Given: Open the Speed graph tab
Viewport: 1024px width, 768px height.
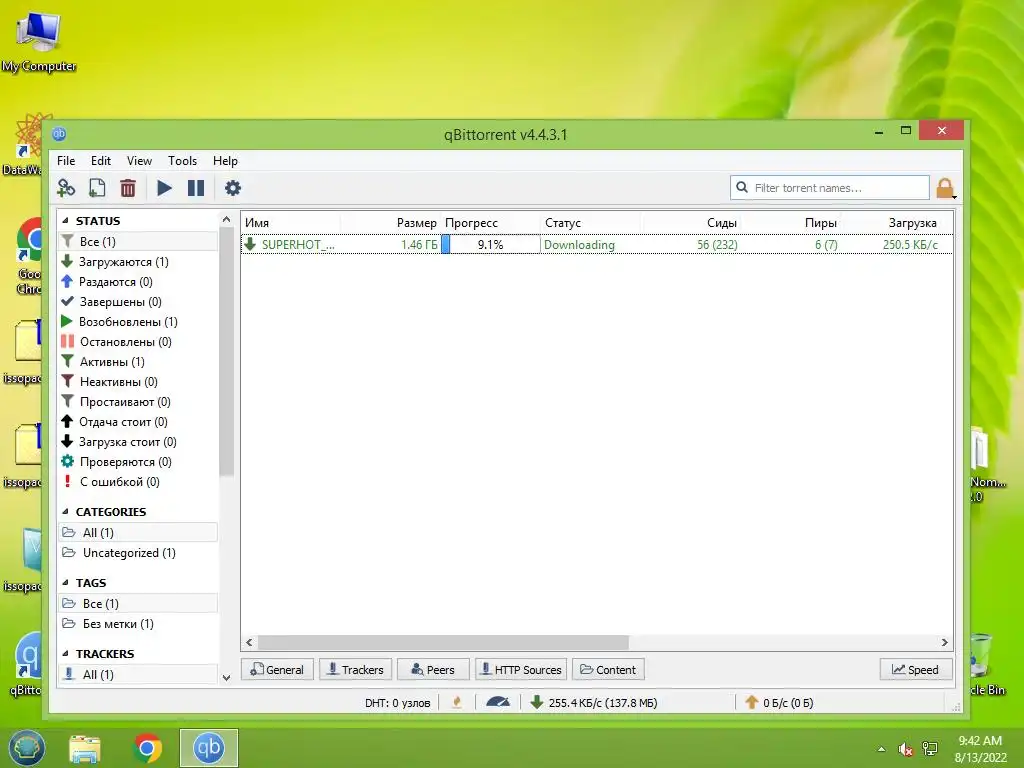Looking at the screenshot, I should coord(916,669).
